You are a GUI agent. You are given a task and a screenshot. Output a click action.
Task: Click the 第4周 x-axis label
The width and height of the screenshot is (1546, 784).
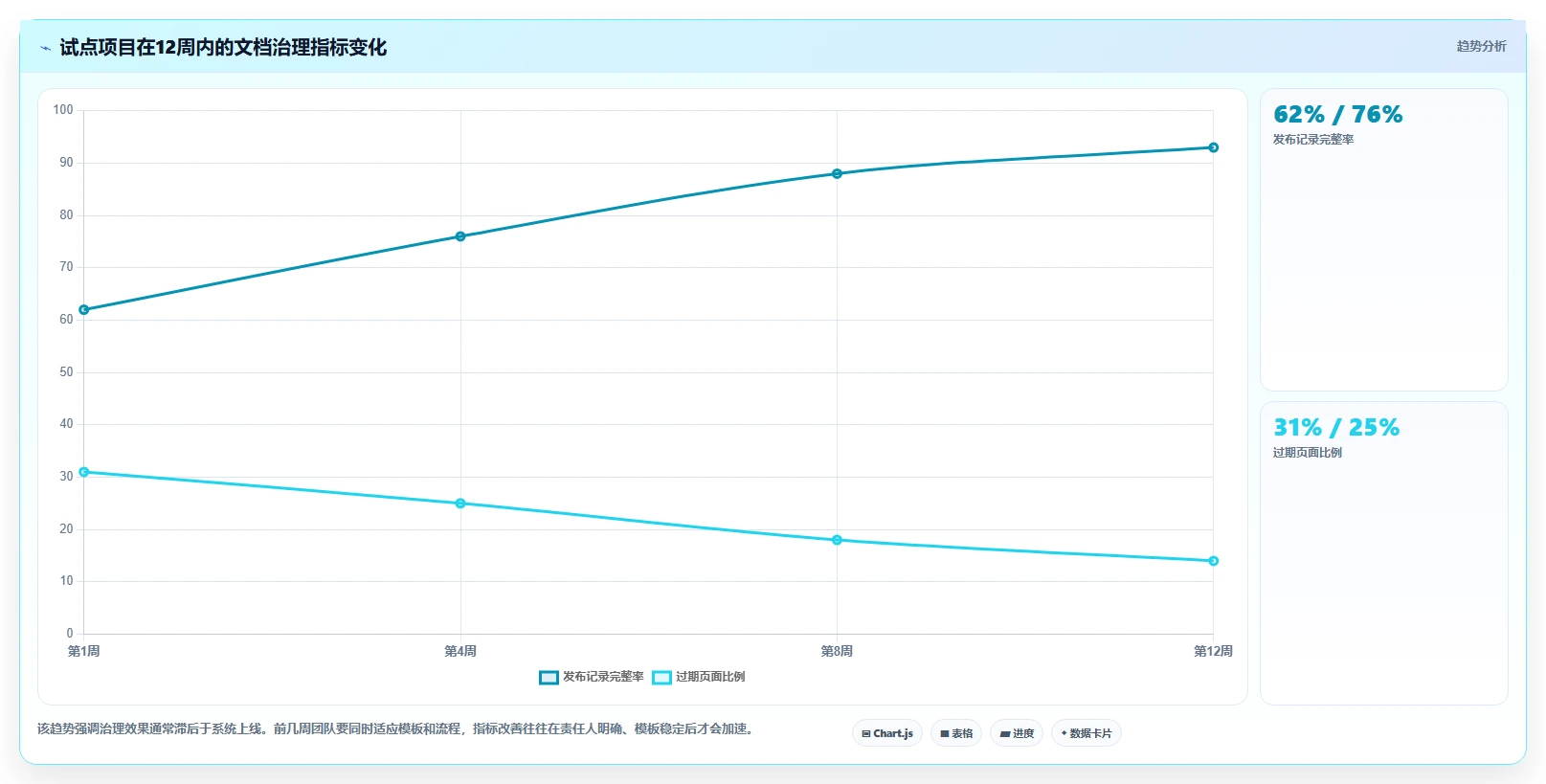pyautogui.click(x=460, y=651)
